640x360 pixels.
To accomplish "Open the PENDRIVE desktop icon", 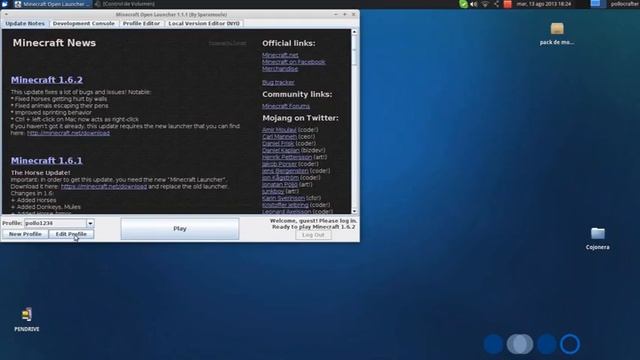I will click(27, 319).
